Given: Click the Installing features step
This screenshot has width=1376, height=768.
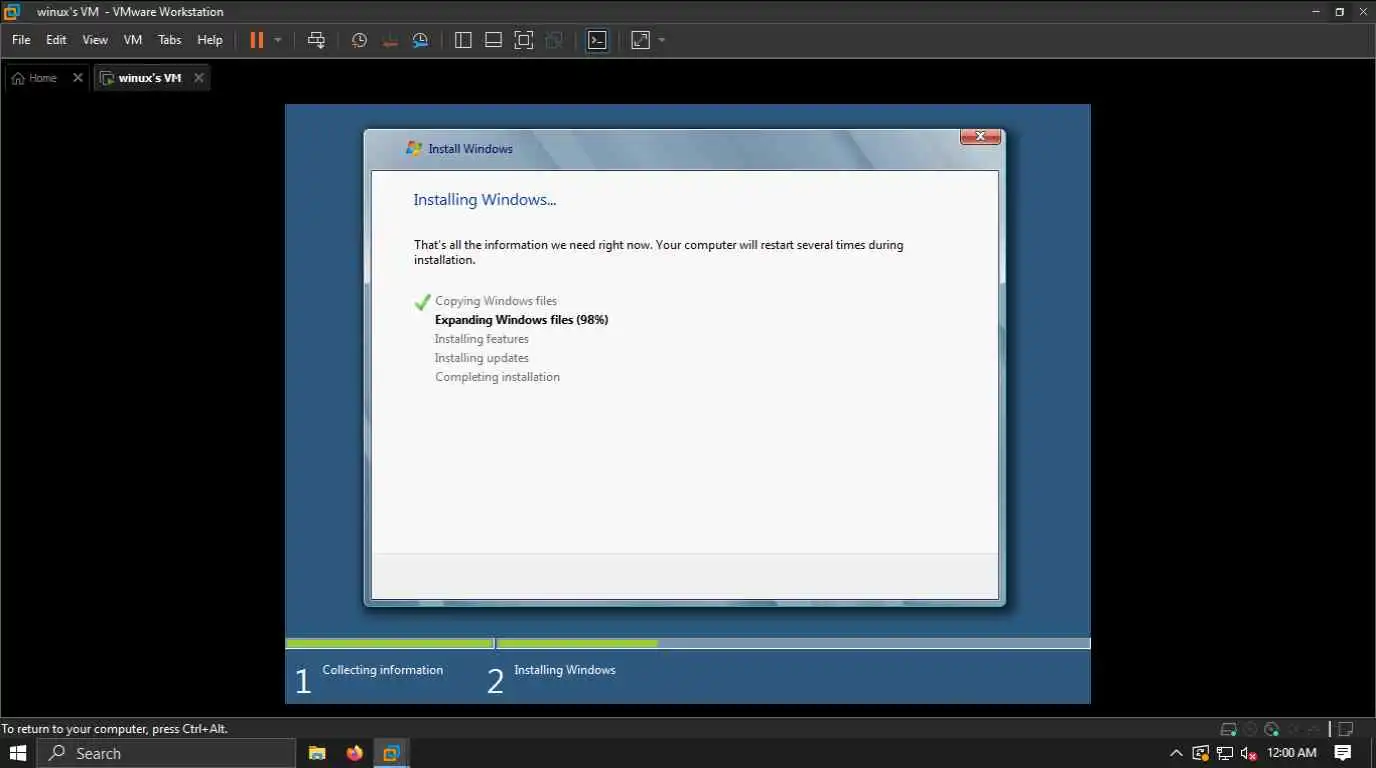Looking at the screenshot, I should tap(482, 339).
